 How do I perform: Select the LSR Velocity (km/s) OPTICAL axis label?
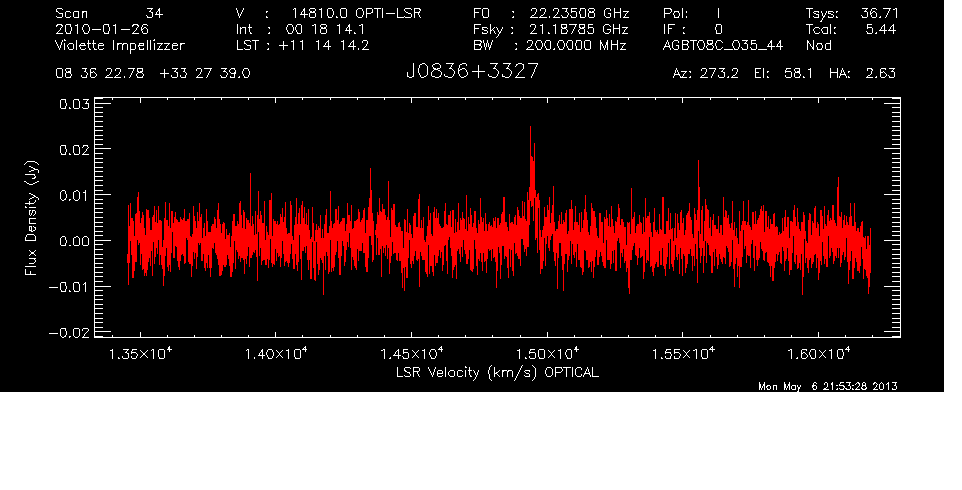coord(497,372)
